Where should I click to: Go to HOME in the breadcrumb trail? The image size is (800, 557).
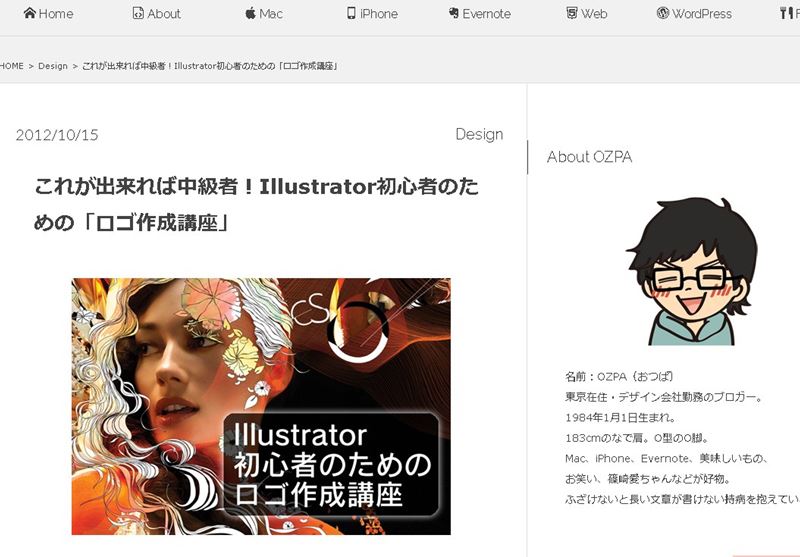pos(11,66)
